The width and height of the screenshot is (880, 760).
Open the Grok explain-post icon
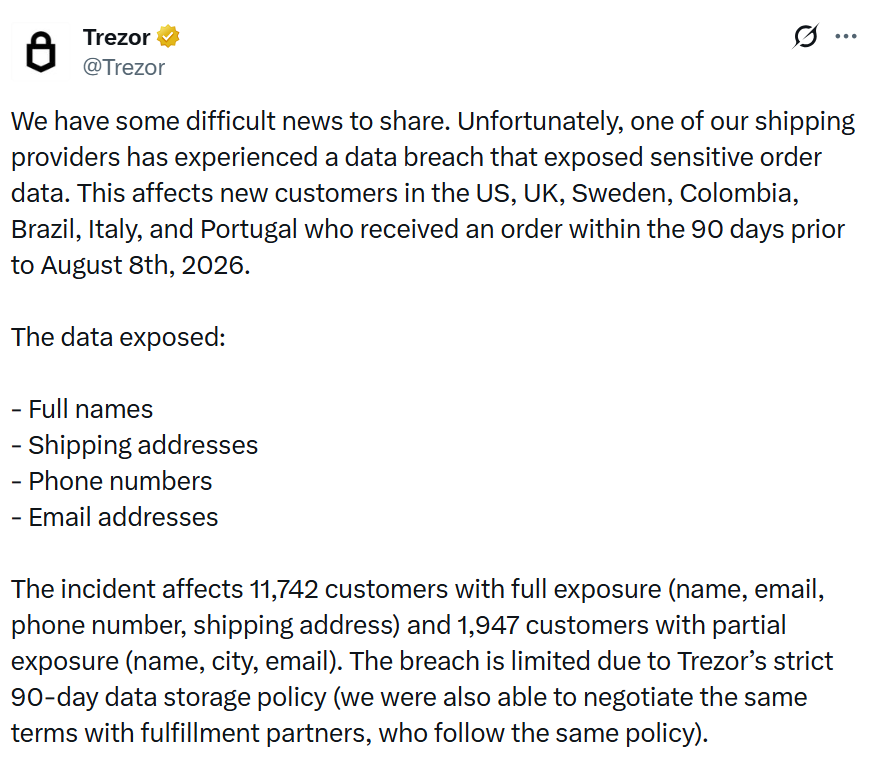click(806, 36)
